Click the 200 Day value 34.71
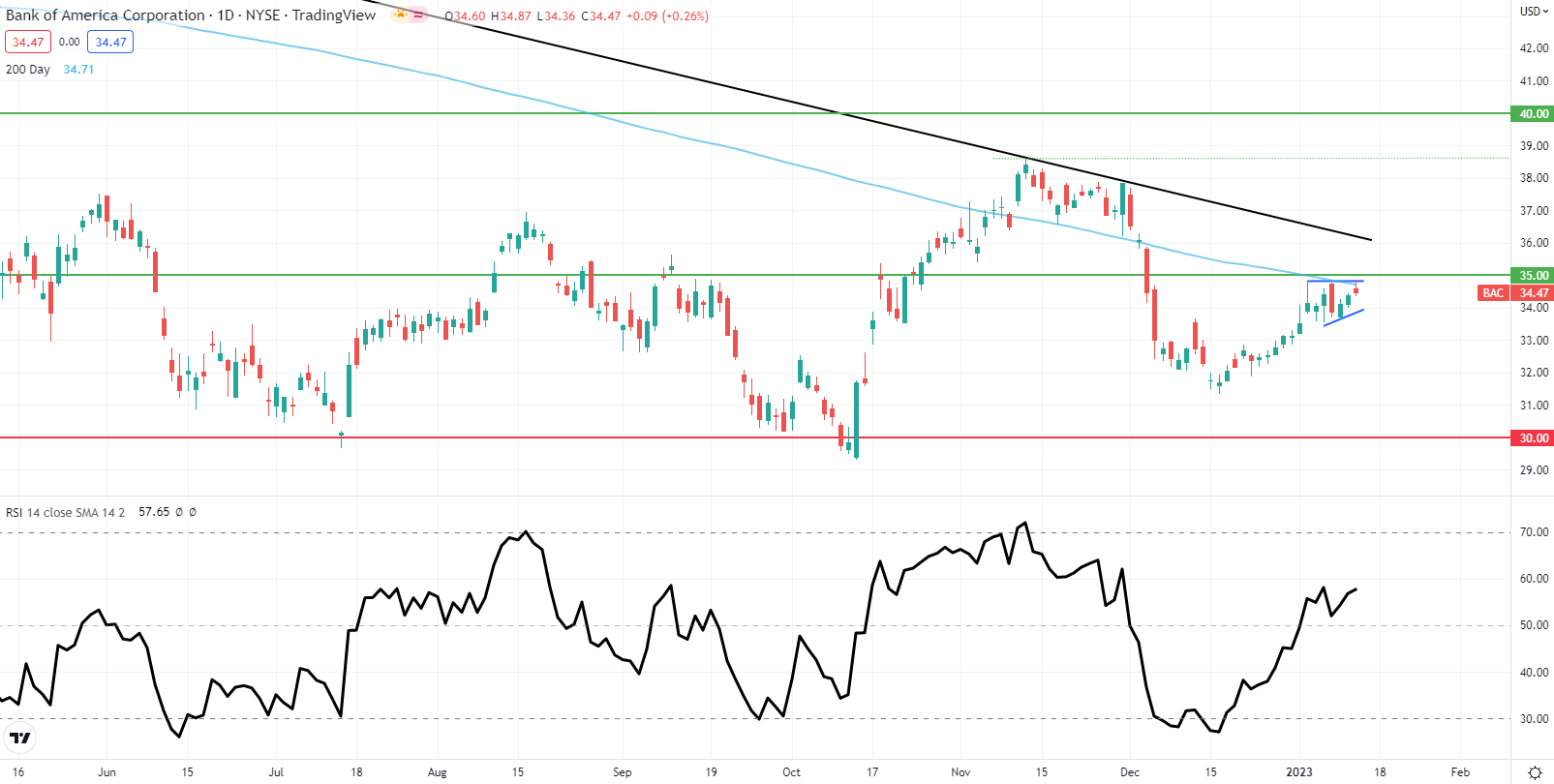Screen dimensions: 1554x784 [78, 70]
